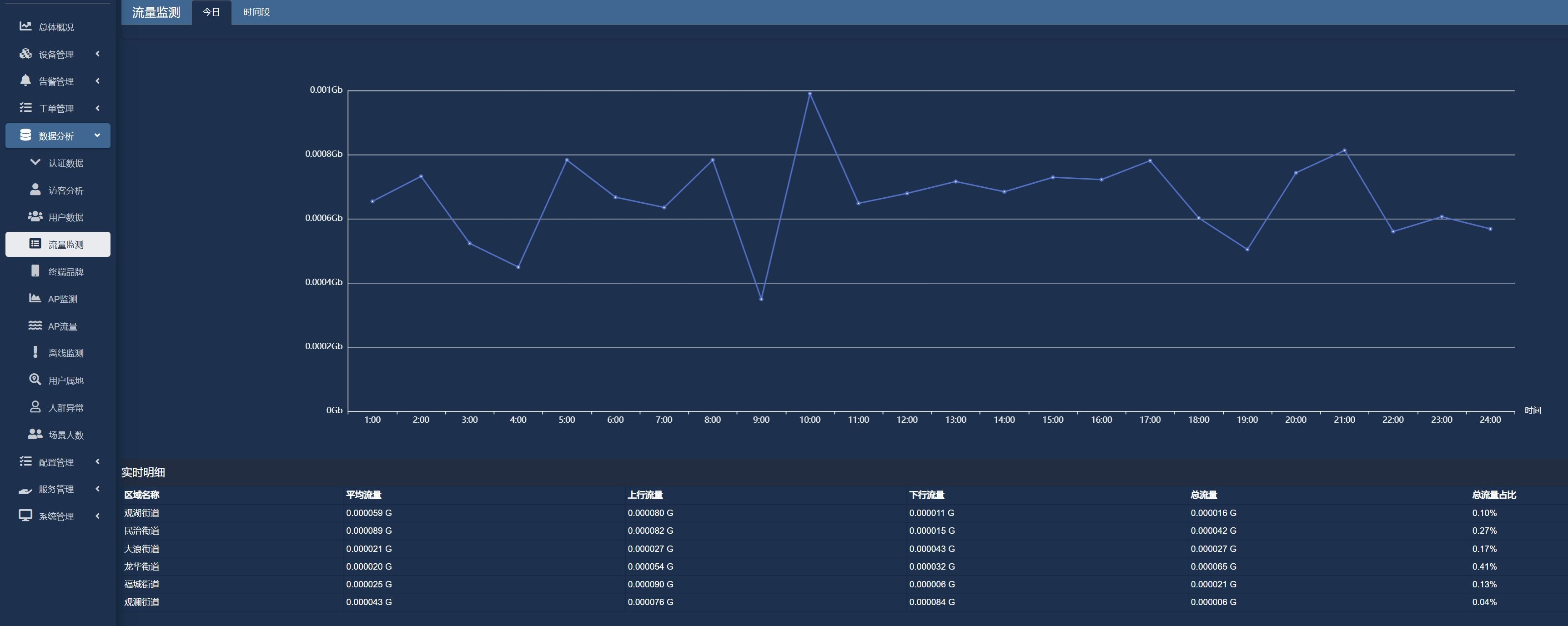Switch to the 时间段 tab
Image resolution: width=1568 pixels, height=626 pixels.
(x=256, y=12)
